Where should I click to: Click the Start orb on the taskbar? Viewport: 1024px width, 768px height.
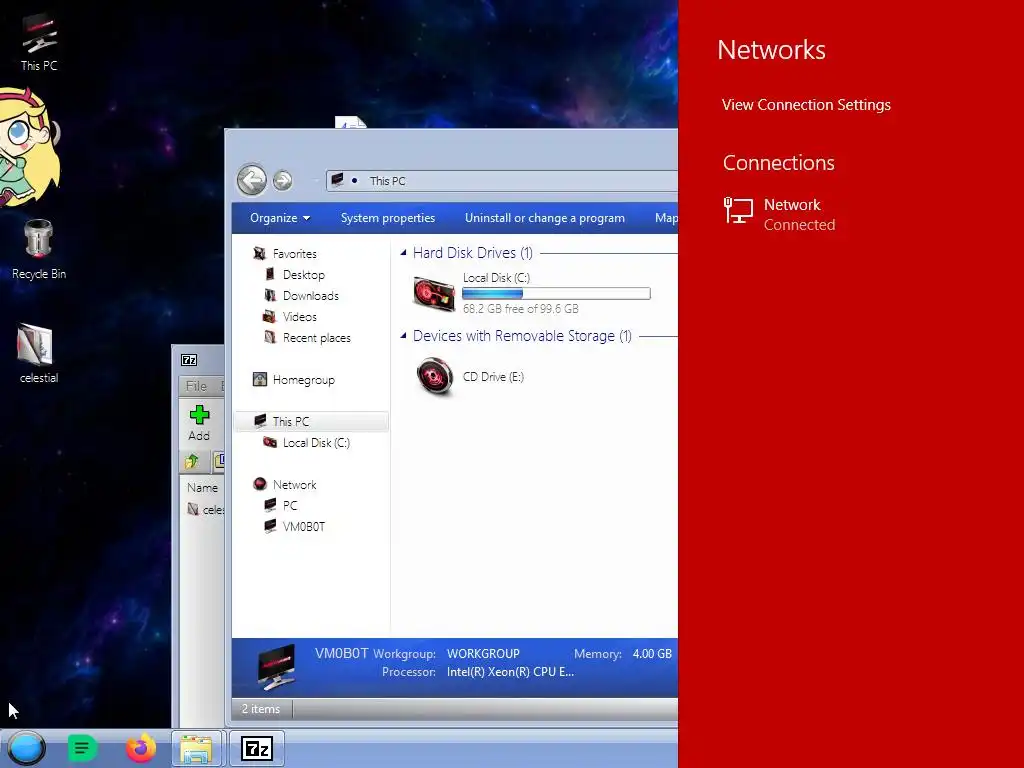[x=26, y=748]
